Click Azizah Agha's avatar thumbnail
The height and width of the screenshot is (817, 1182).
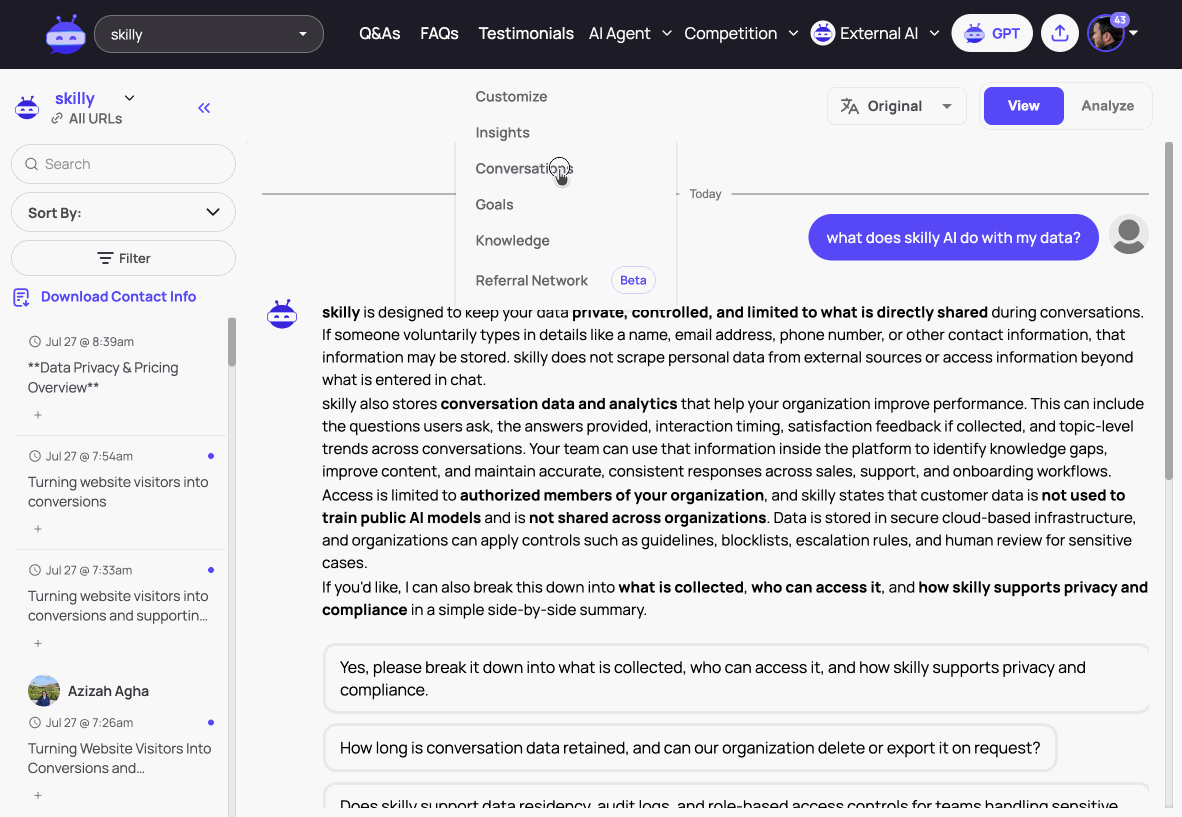point(44,690)
